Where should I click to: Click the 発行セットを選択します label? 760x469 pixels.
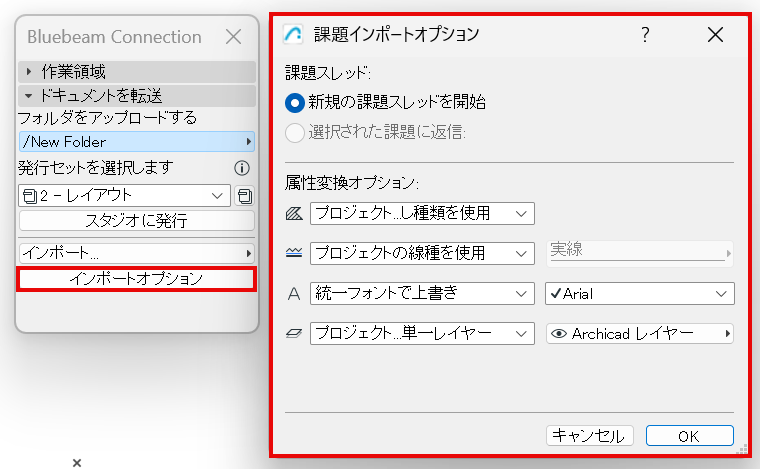point(95,168)
